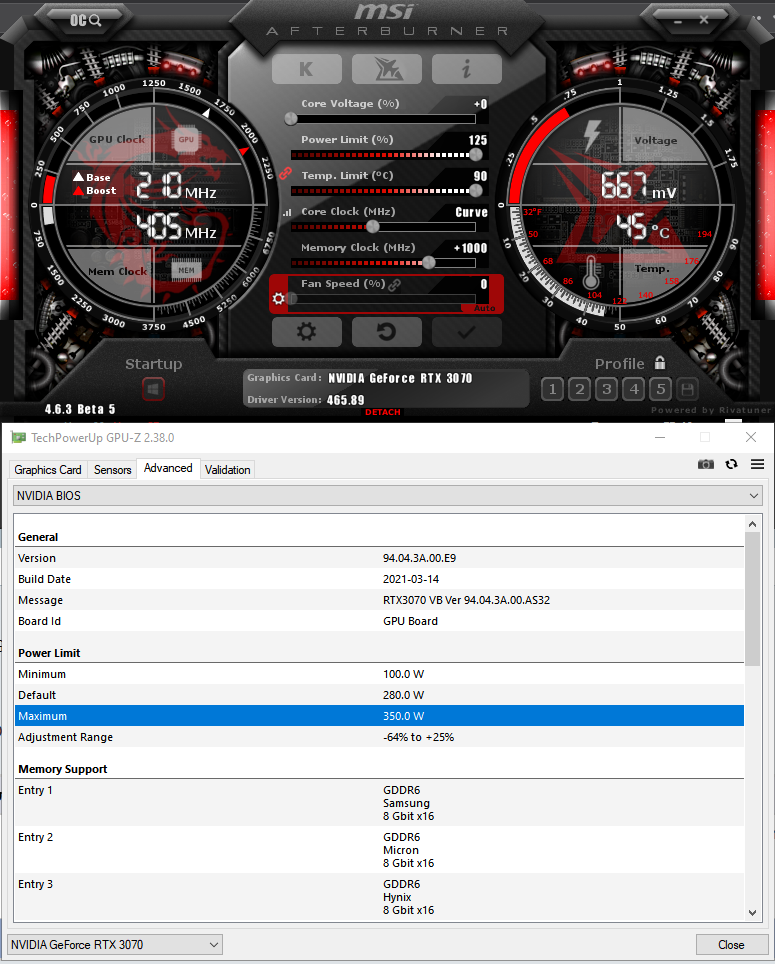Click the Power Limit slider handle
This screenshot has width=775, height=964.
pyautogui.click(x=476, y=155)
